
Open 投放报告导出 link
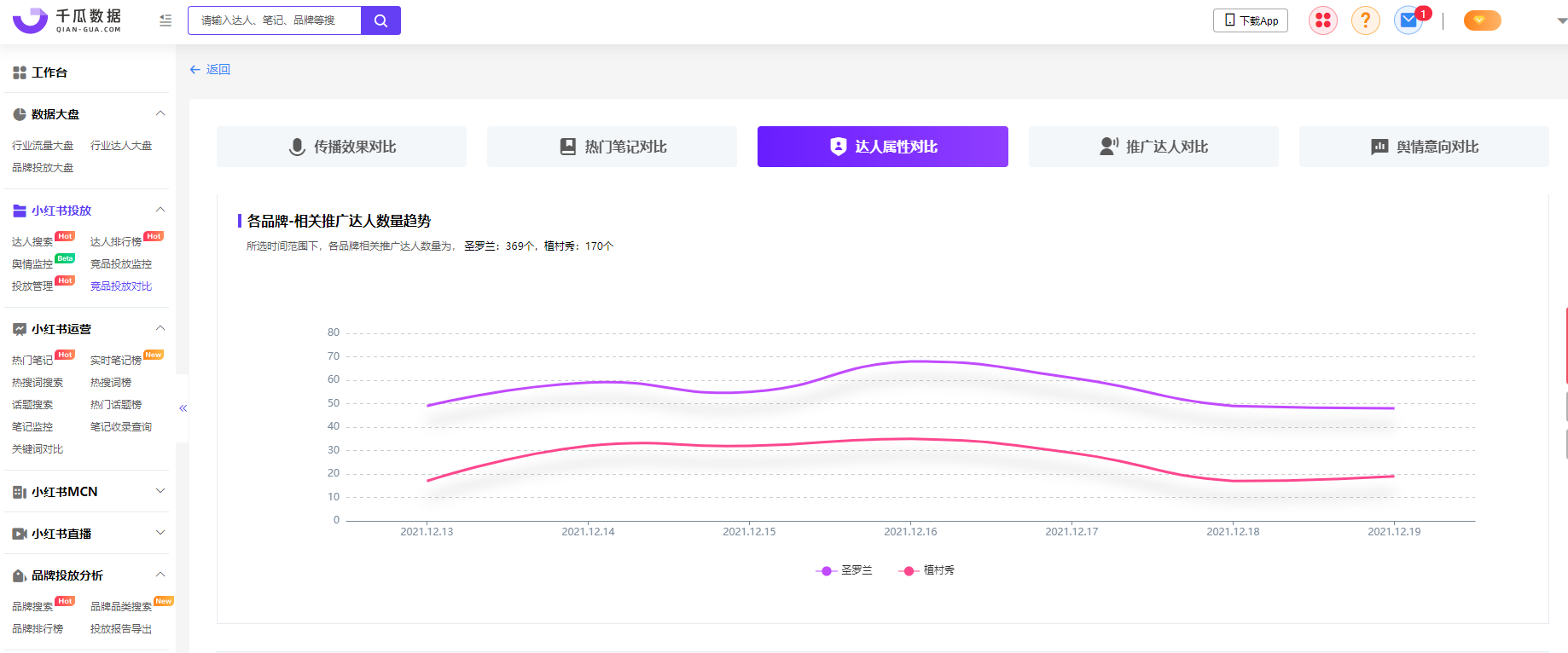[121, 629]
